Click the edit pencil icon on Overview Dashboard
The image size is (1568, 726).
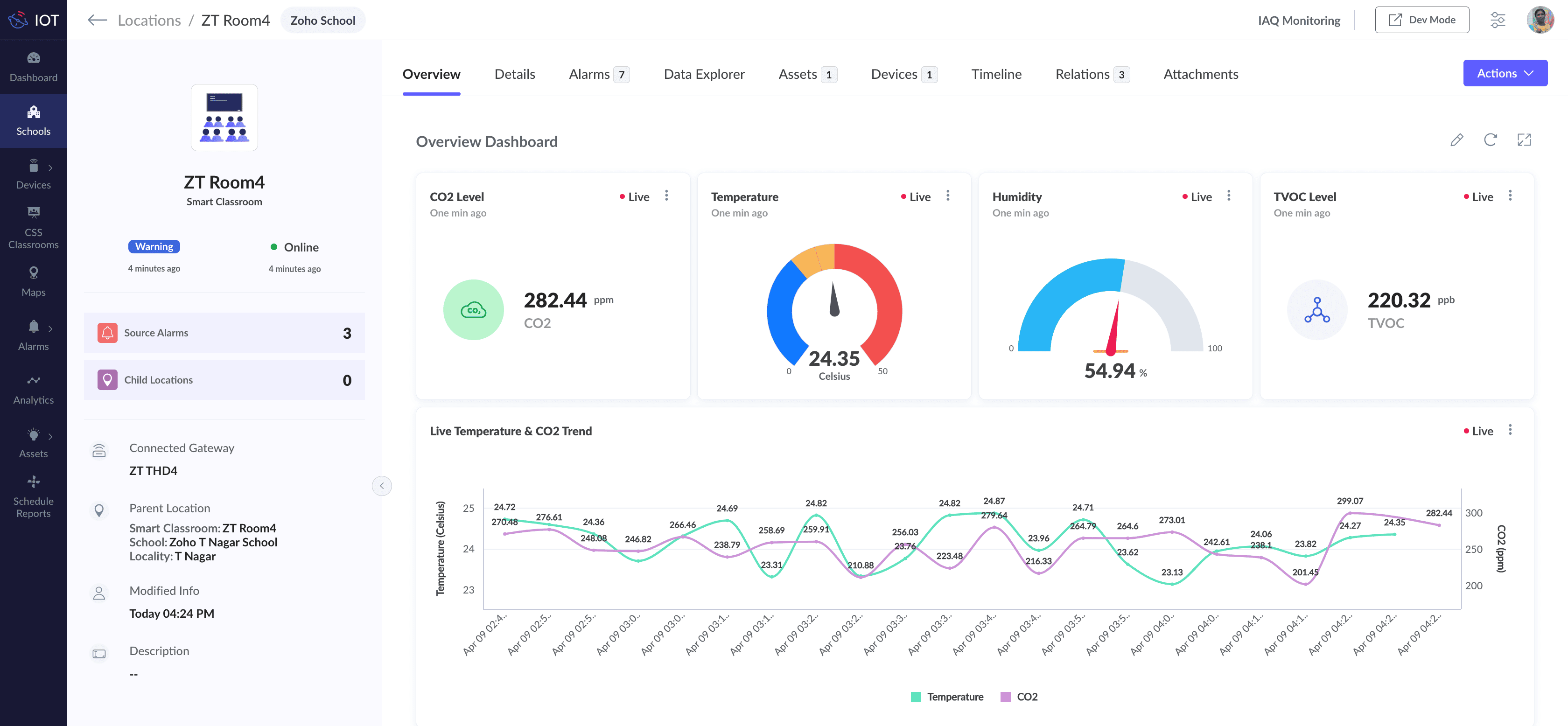point(1456,140)
